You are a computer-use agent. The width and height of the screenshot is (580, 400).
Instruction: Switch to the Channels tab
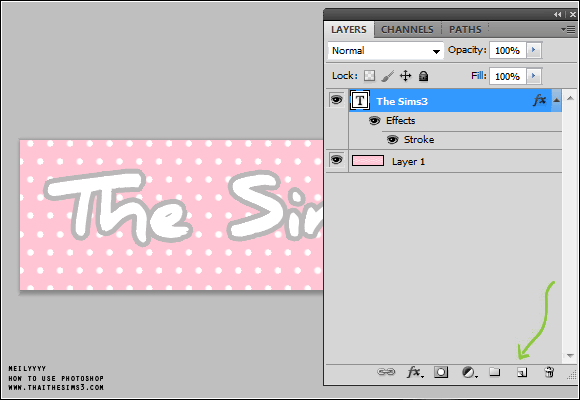pos(407,30)
